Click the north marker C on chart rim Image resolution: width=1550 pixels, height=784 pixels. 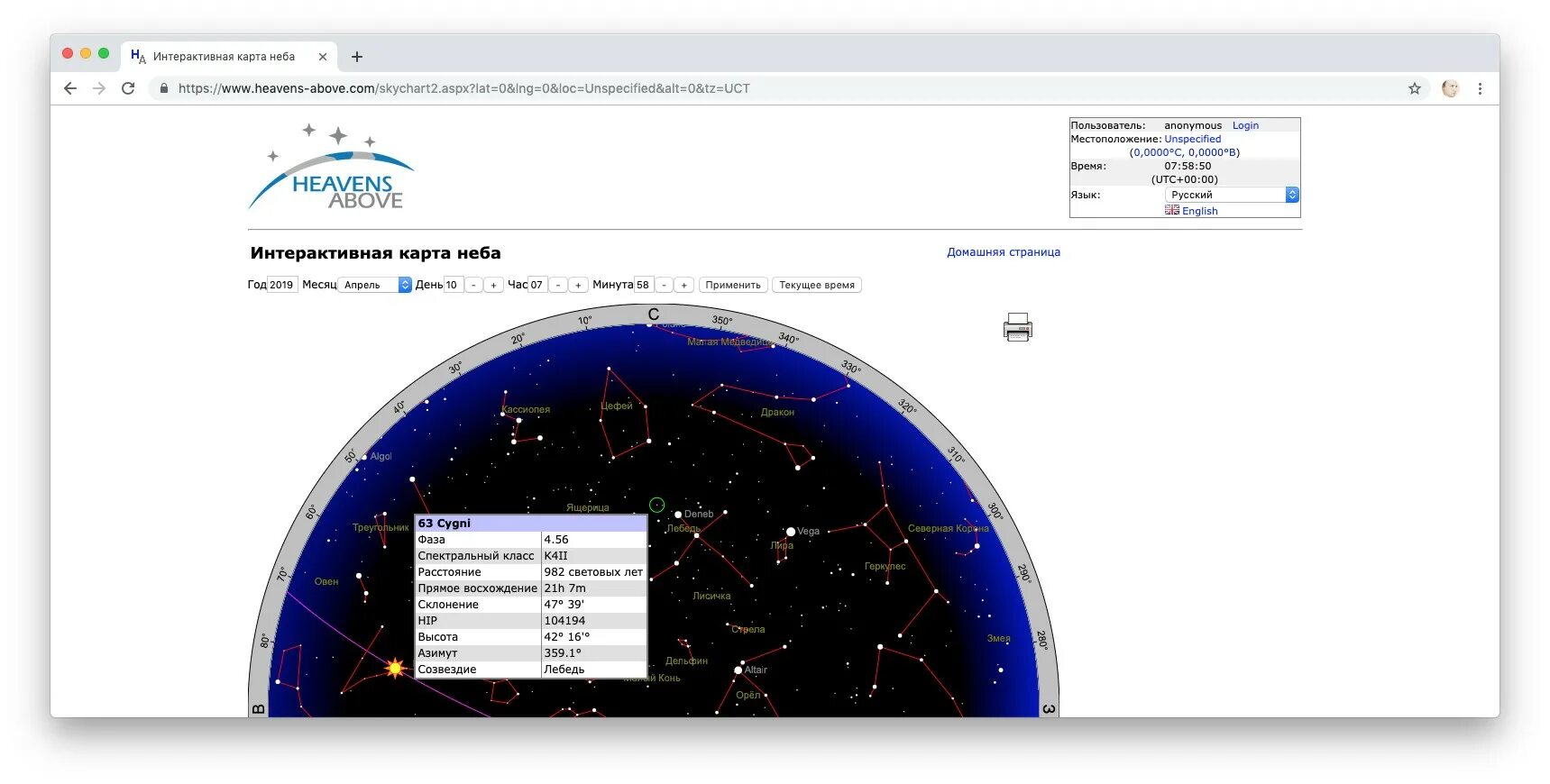pyautogui.click(x=654, y=315)
